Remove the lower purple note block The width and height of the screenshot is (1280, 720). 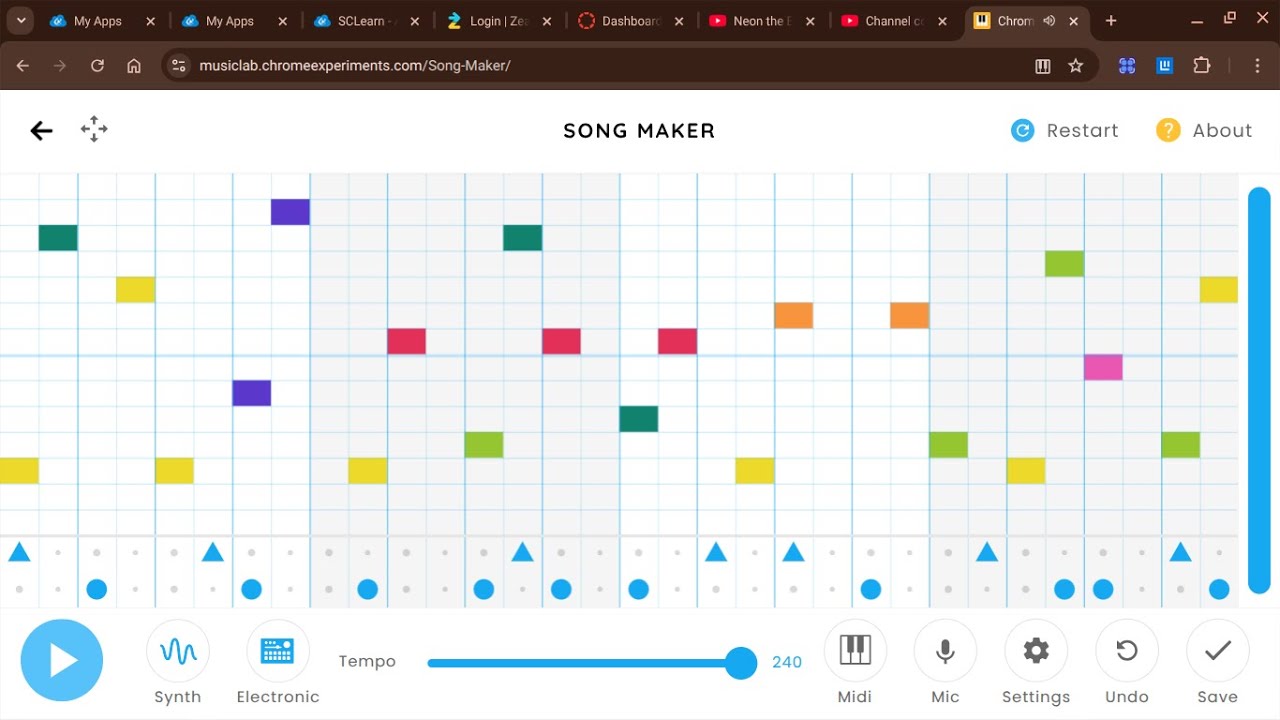[252, 393]
